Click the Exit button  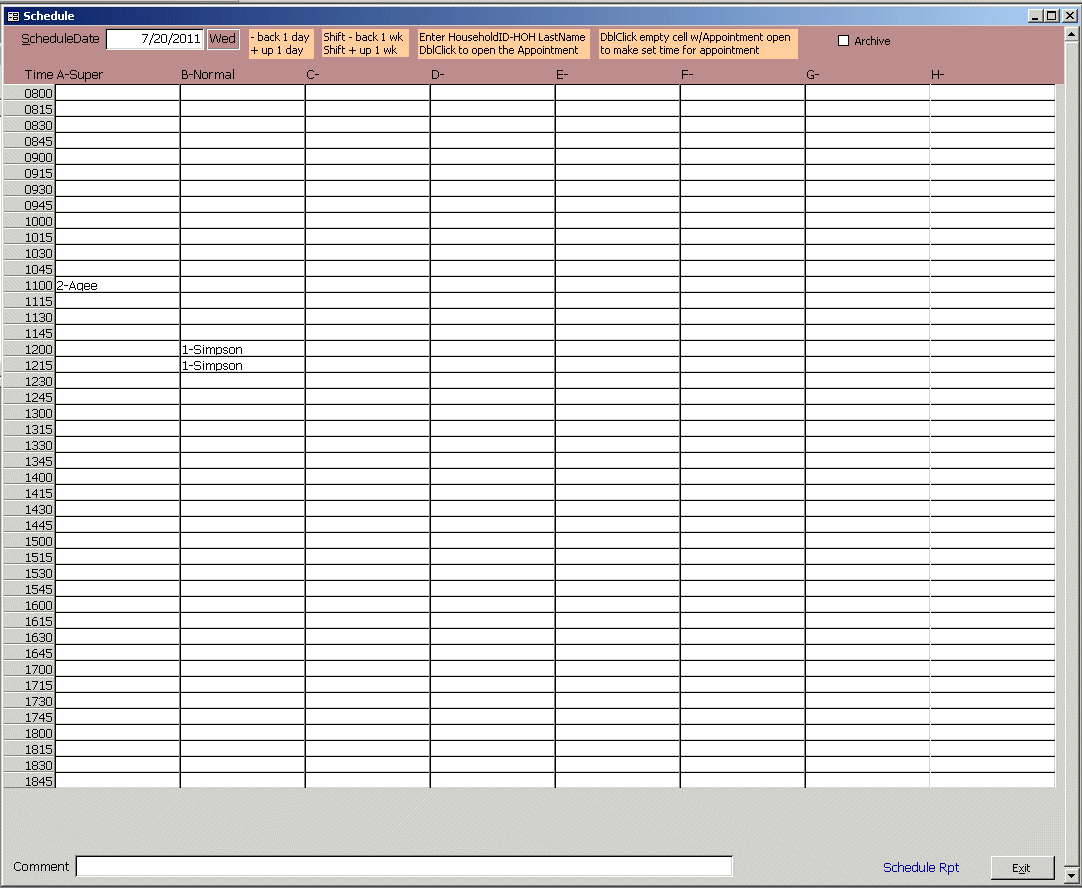(x=1022, y=868)
